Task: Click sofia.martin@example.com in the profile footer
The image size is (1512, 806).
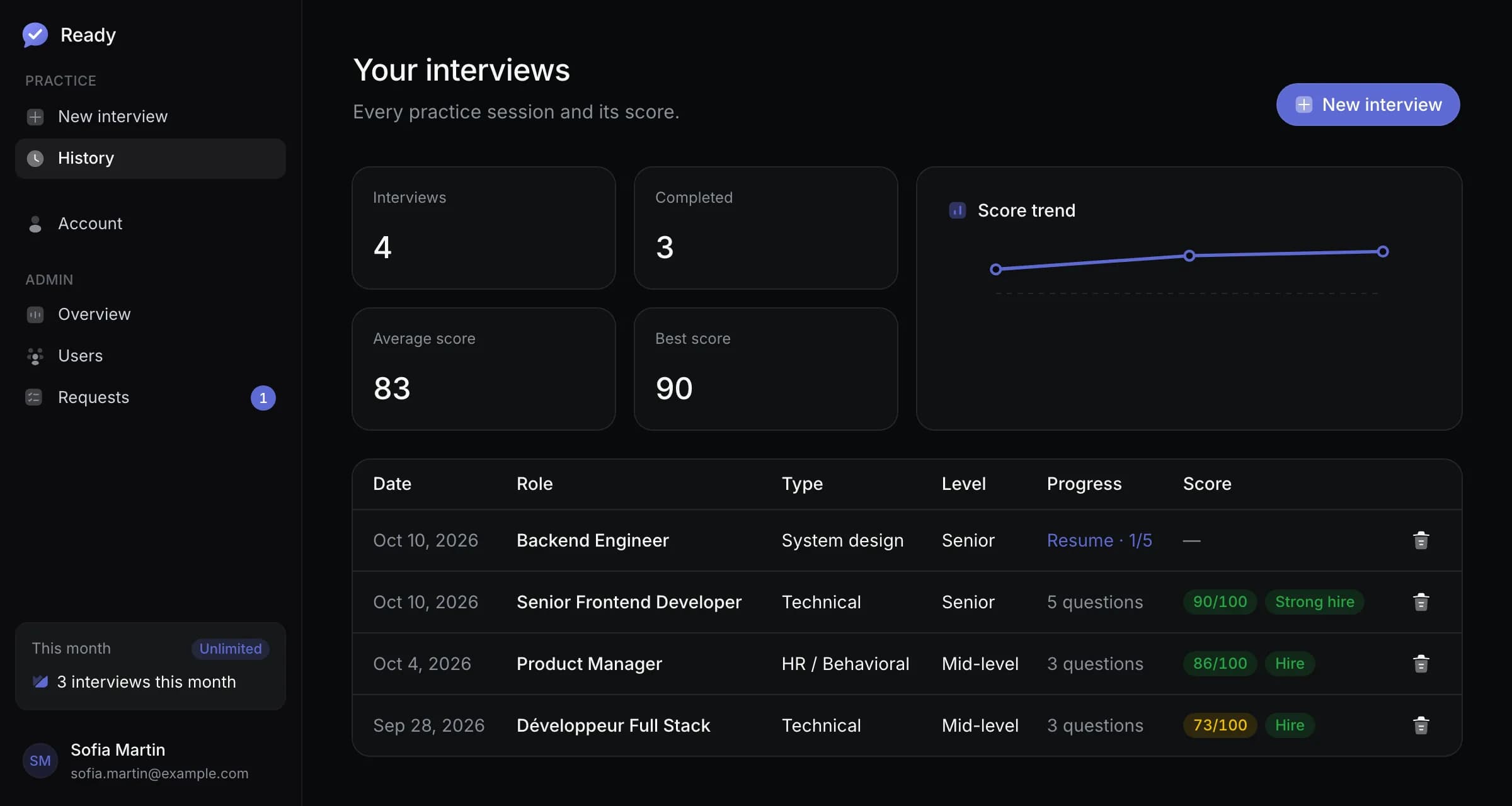Action: click(x=159, y=773)
